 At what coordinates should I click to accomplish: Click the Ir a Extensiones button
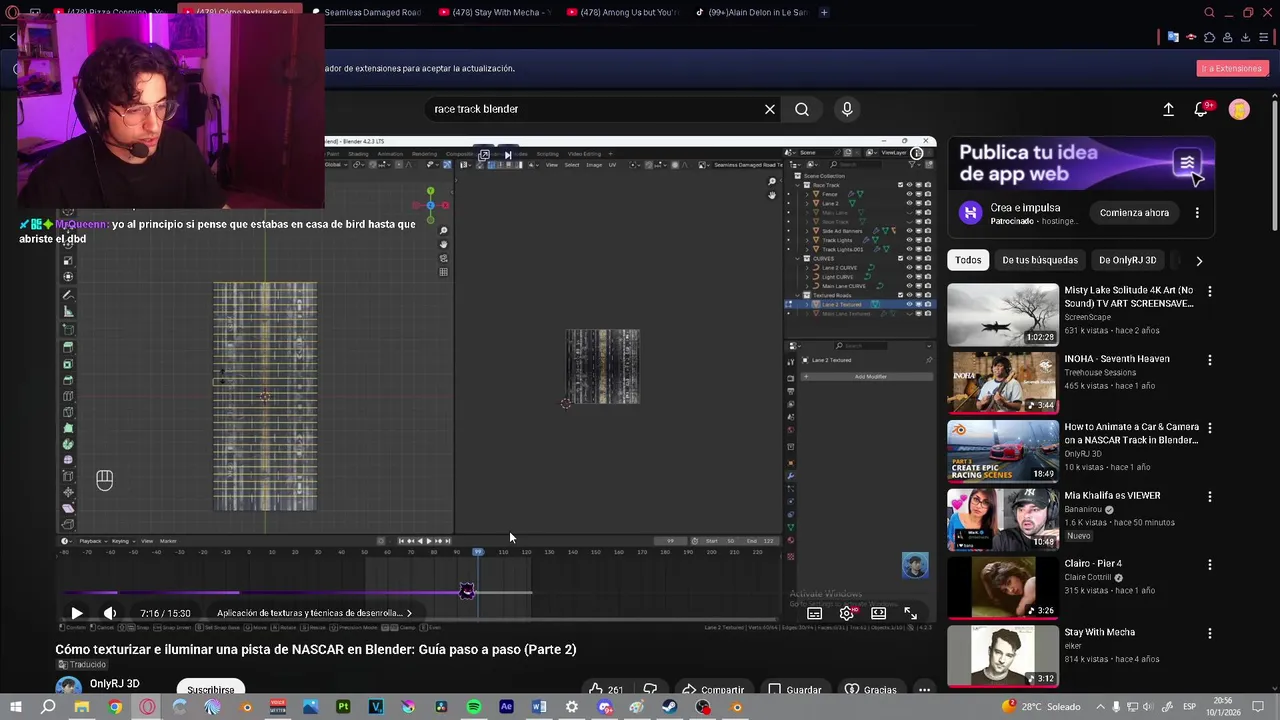pos(1232,68)
